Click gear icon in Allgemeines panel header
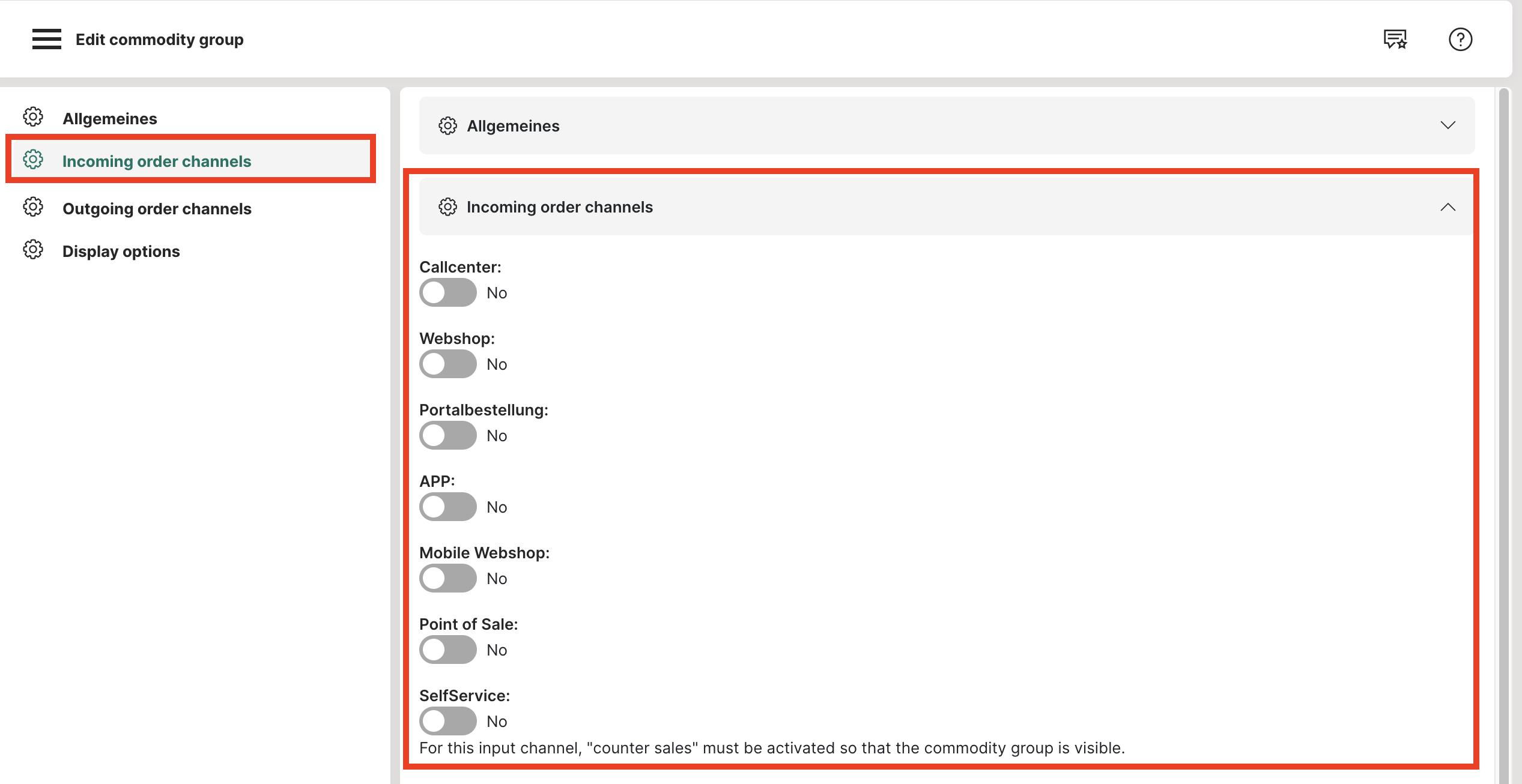This screenshot has height=784, width=1522. pyautogui.click(x=447, y=125)
